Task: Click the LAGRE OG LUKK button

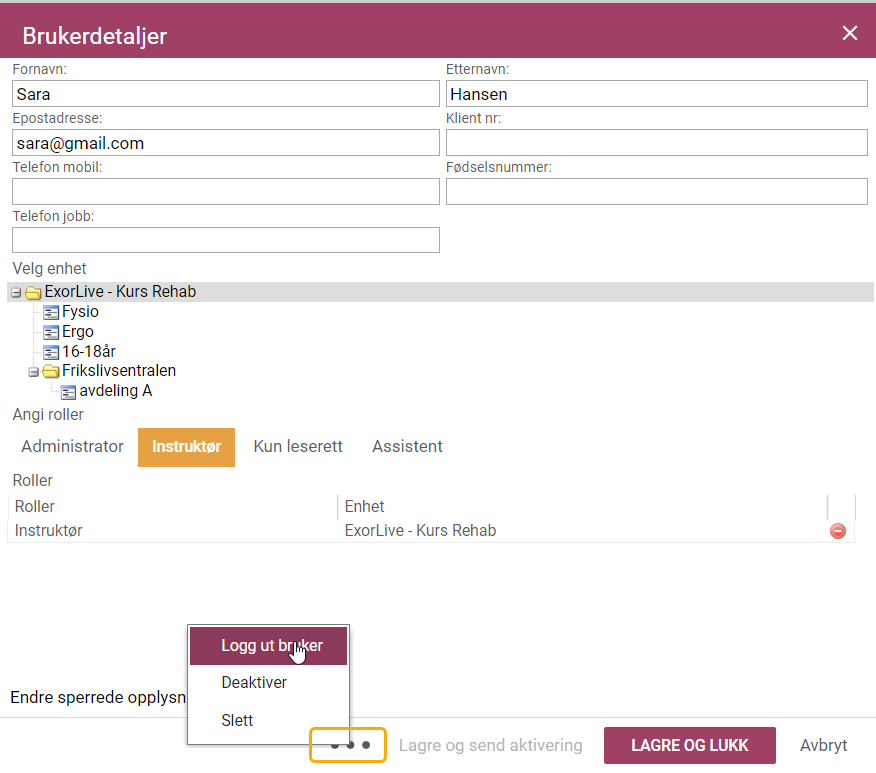Action: point(689,746)
